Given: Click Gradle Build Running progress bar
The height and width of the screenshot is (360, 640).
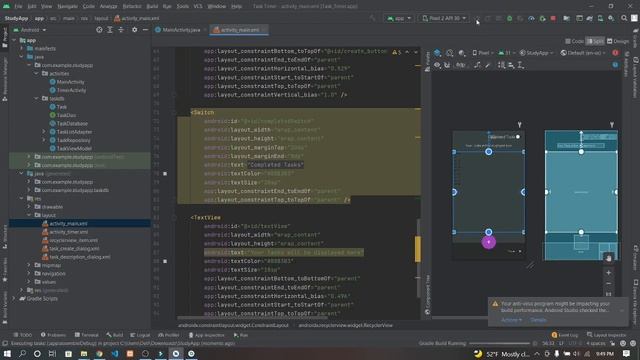Looking at the screenshot, I should [x=499, y=343].
